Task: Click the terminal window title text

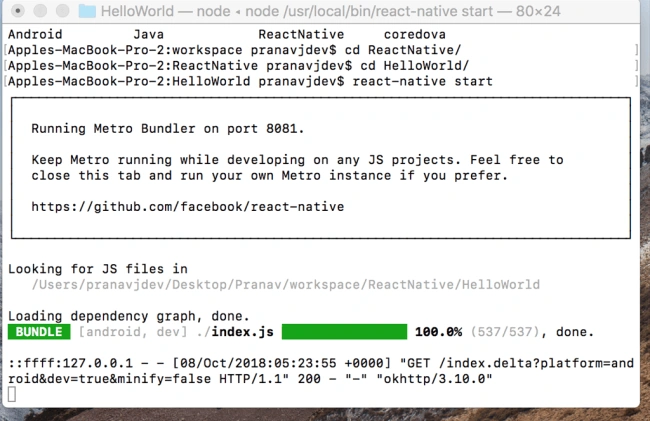Action: (x=330, y=11)
